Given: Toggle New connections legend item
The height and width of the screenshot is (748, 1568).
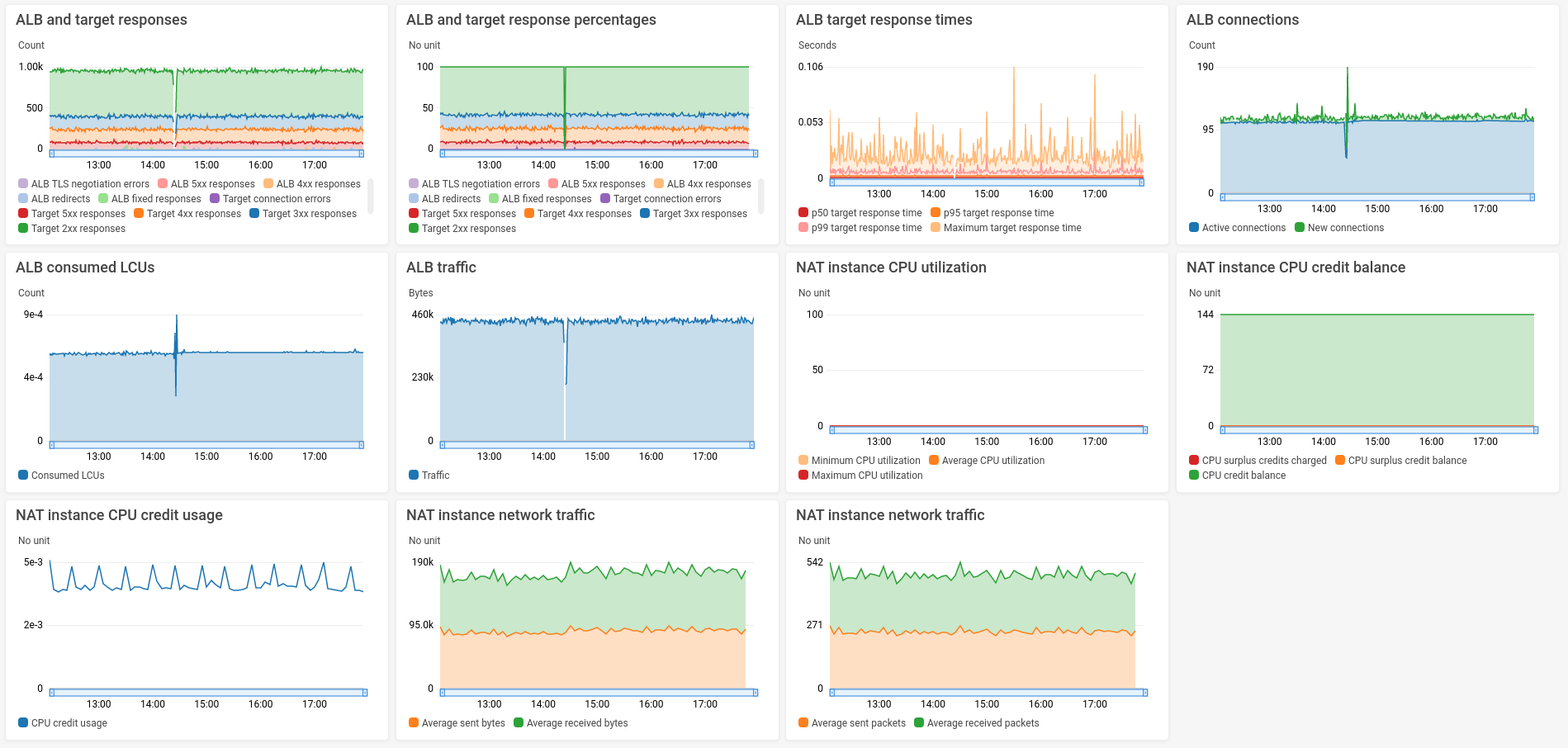Looking at the screenshot, I should [x=1339, y=228].
